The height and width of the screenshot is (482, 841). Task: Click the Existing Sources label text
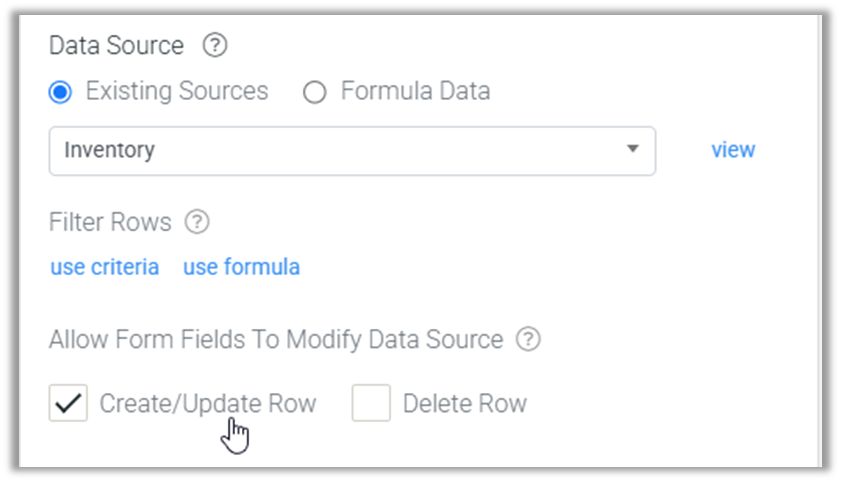pyautogui.click(x=177, y=91)
